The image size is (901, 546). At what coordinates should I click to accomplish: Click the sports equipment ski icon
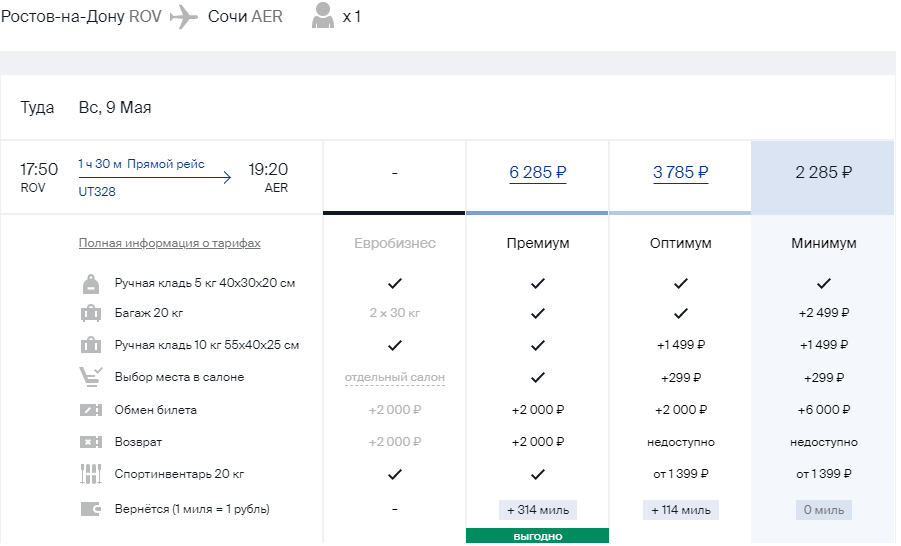(x=91, y=474)
